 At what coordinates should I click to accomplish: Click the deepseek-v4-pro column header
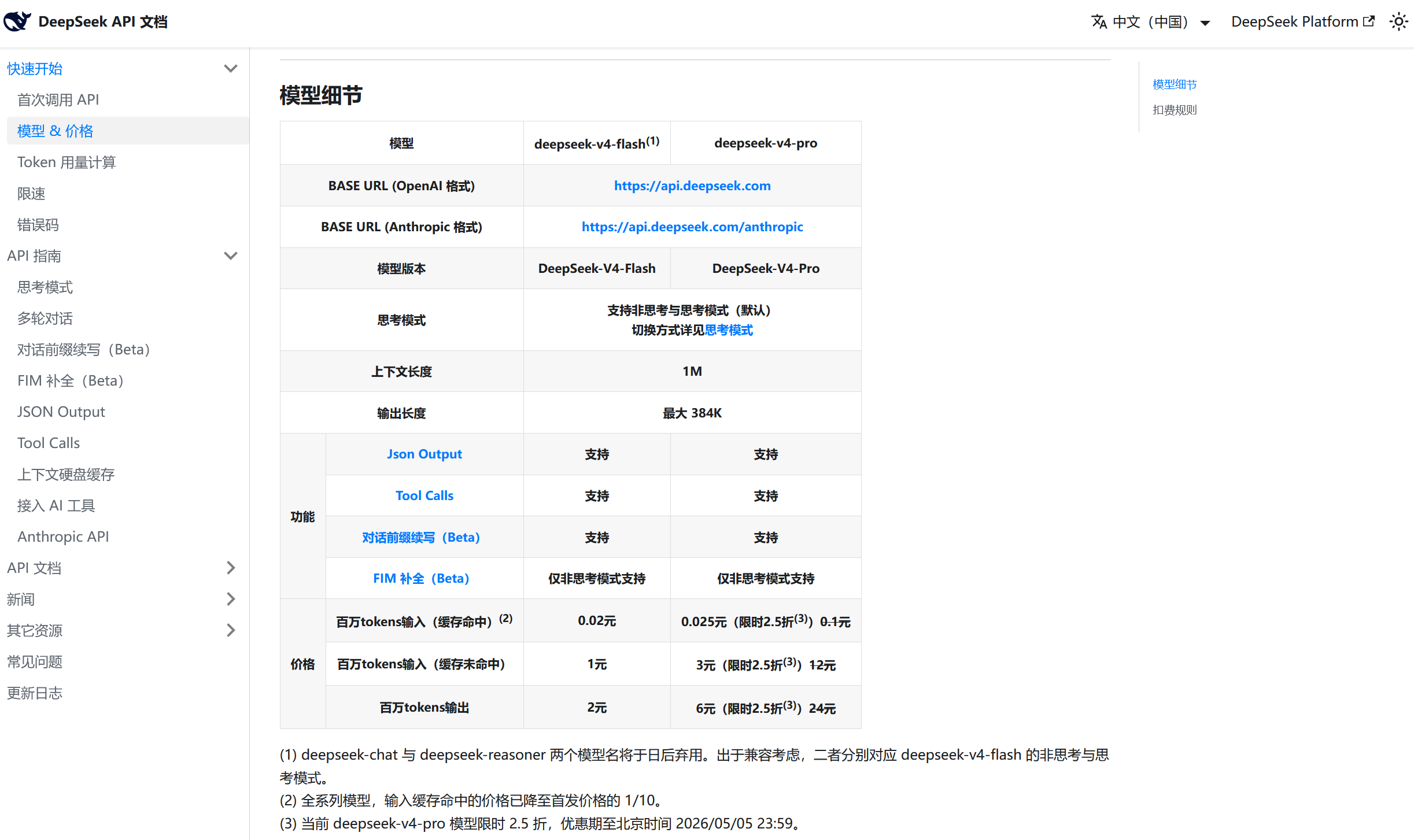point(766,143)
